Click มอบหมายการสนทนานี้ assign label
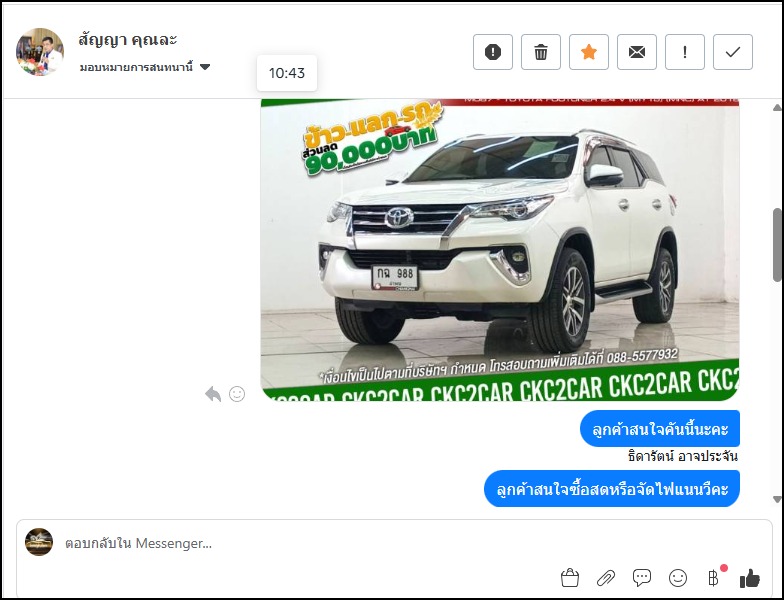This screenshot has height=600, width=784. (x=136, y=67)
